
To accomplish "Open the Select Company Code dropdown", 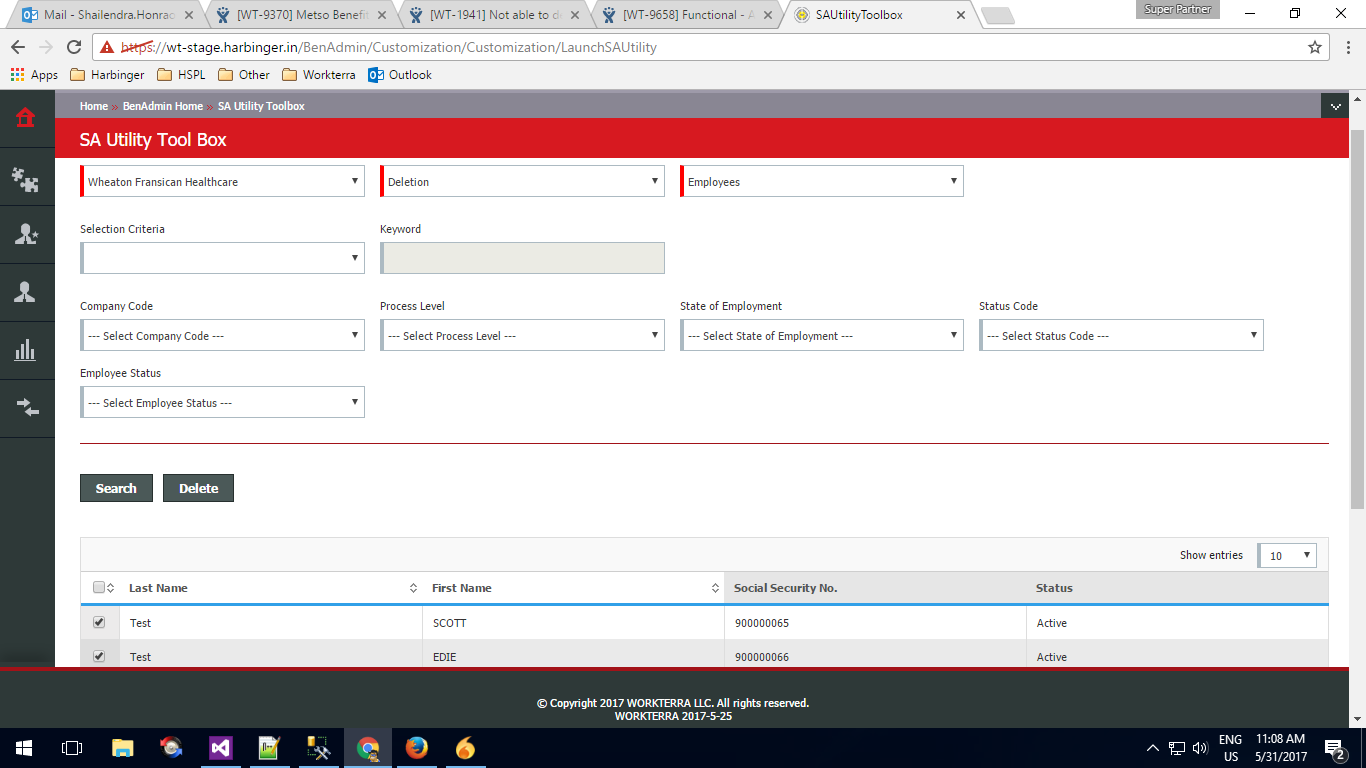I will (x=222, y=336).
